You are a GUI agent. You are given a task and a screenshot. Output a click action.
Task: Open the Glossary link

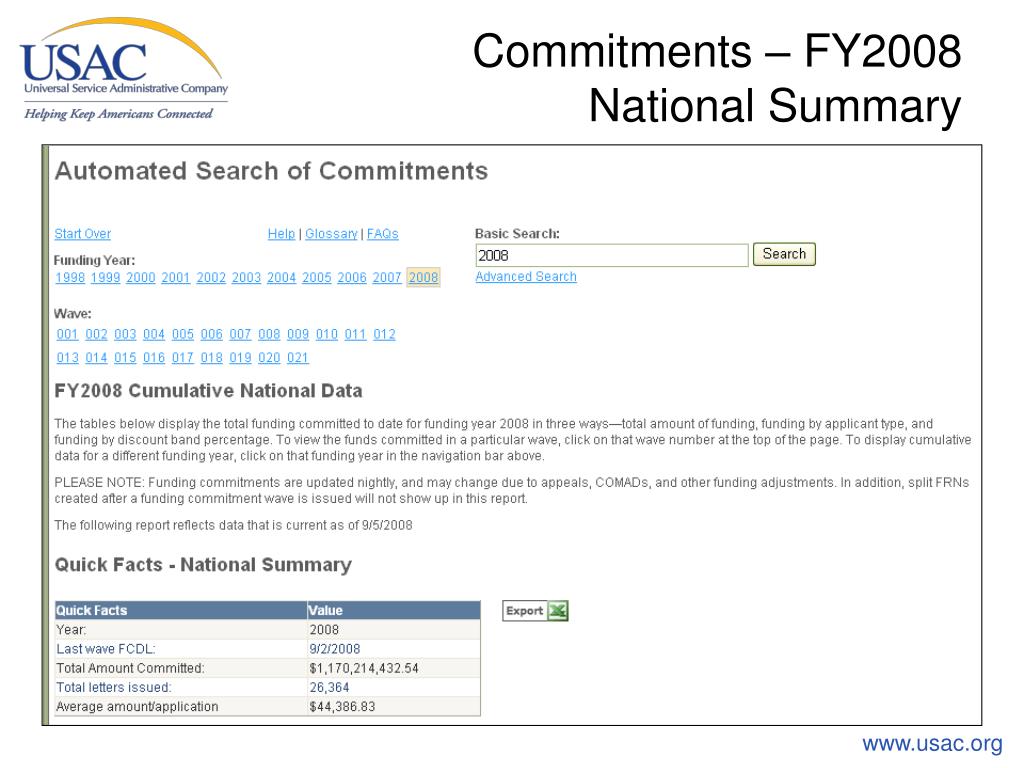[x=331, y=234]
